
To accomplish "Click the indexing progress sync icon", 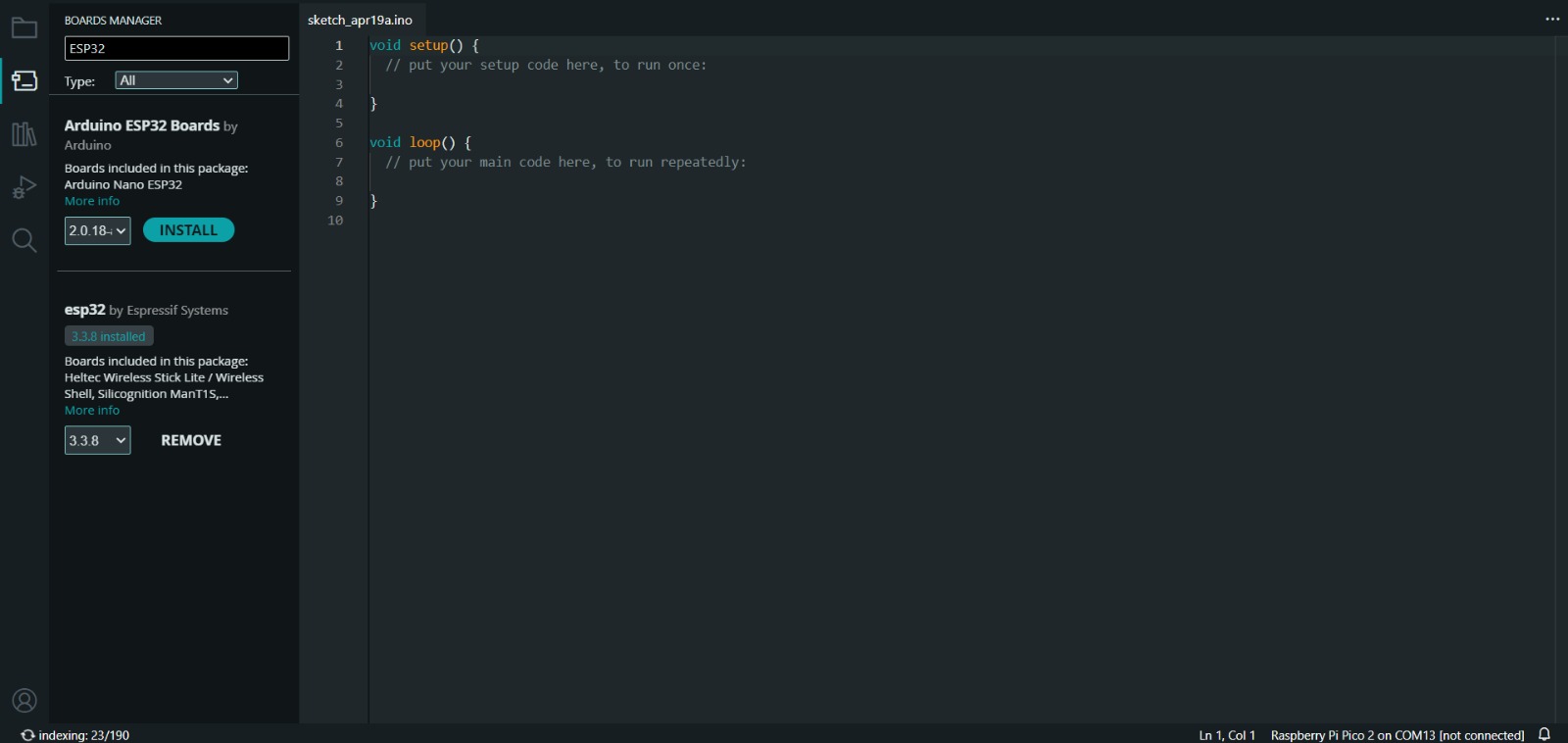I will [27, 735].
